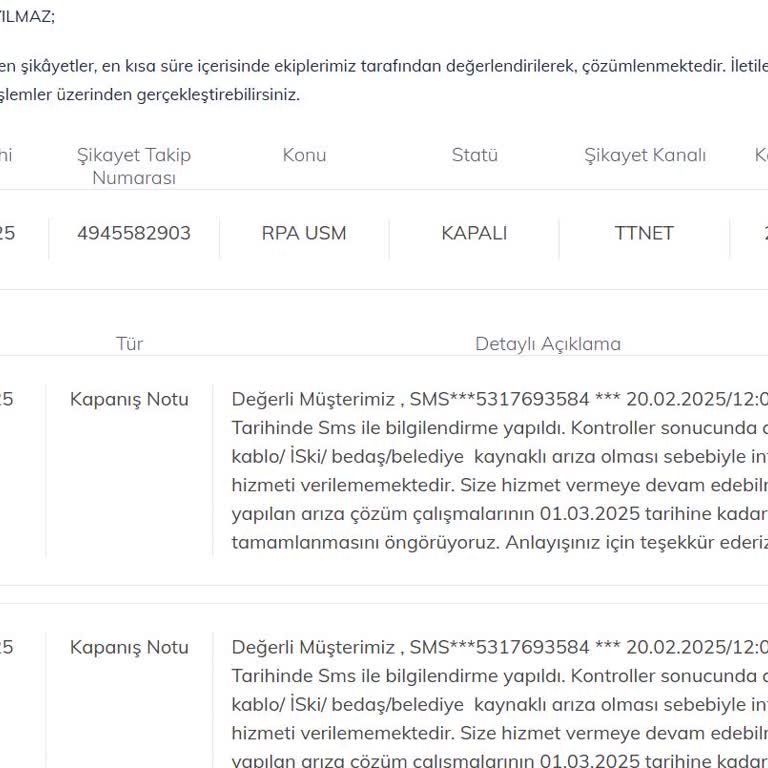The image size is (768, 768).
Task: Click the Konu column header
Action: pos(304,155)
